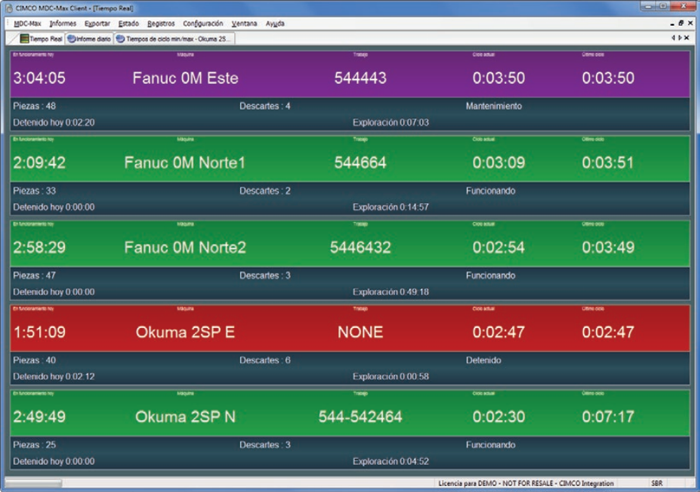Click Funcionando status for Okuma 2SP N

click(491, 445)
